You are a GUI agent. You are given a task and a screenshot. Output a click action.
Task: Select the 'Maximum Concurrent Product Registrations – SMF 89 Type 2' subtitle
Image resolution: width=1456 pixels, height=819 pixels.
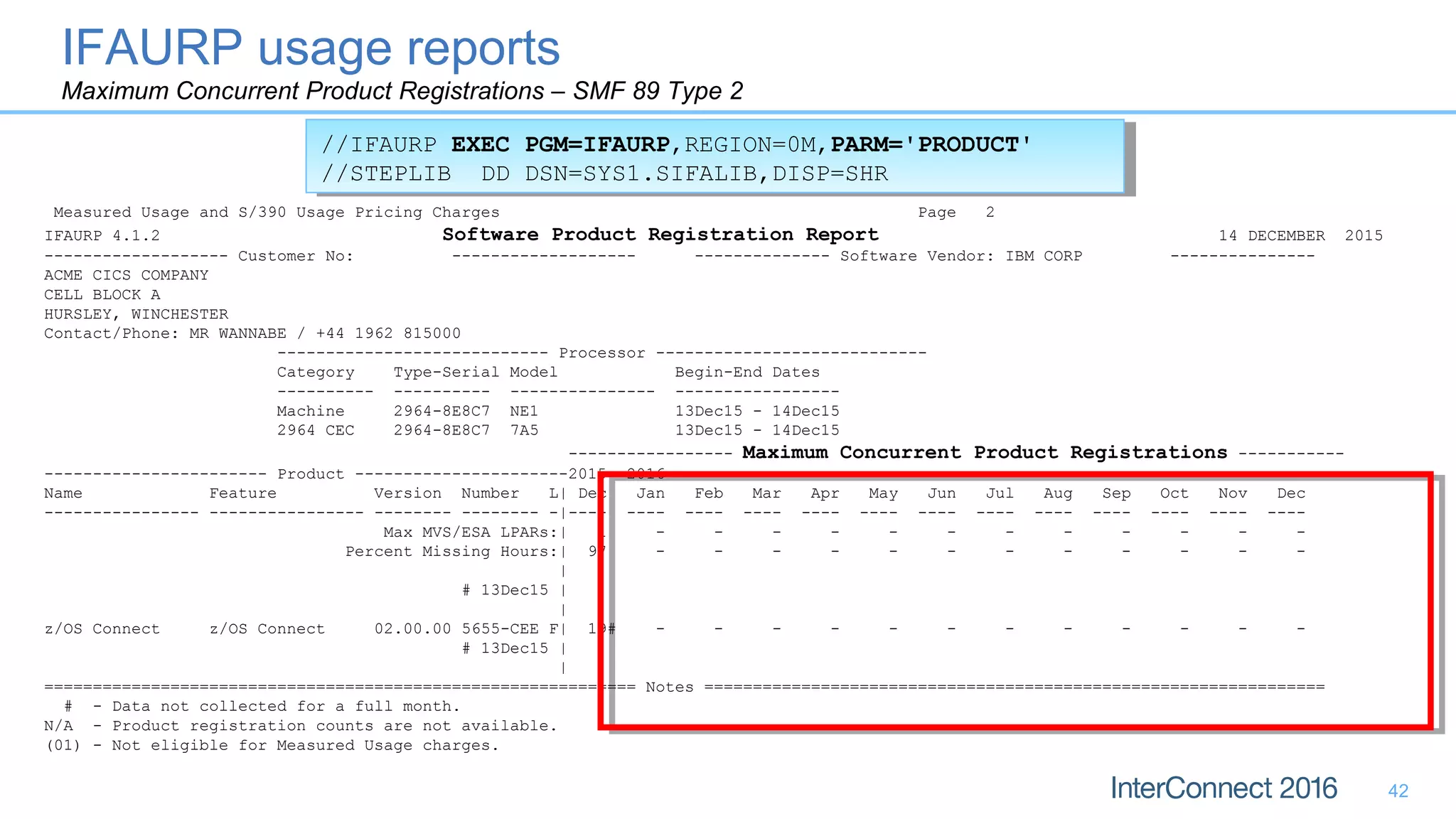point(402,91)
